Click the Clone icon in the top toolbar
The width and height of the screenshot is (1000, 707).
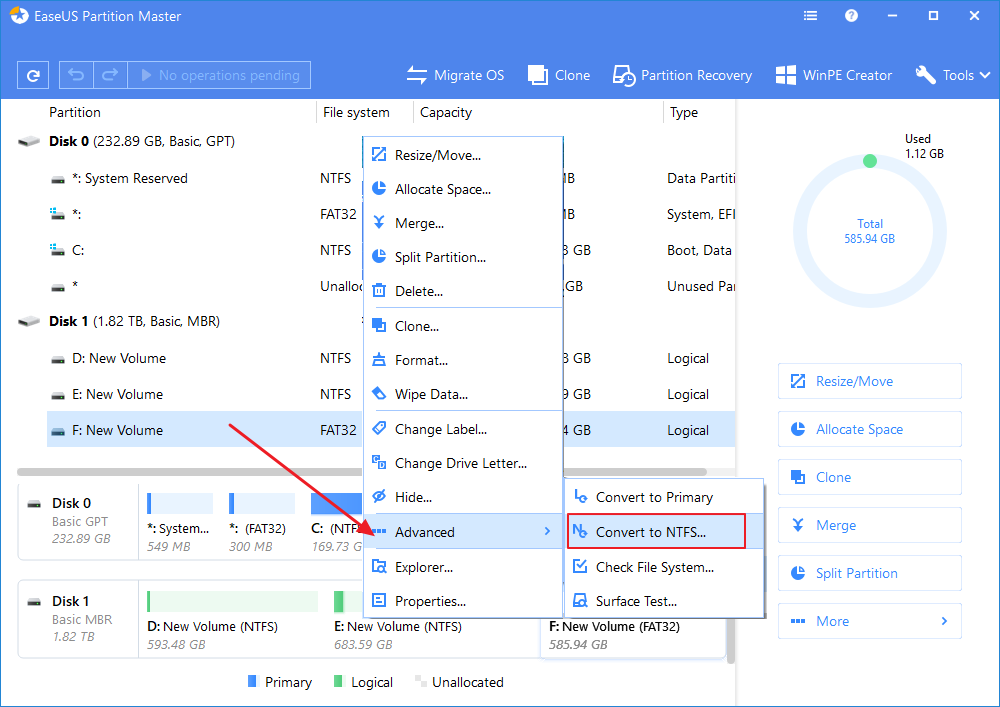(559, 75)
